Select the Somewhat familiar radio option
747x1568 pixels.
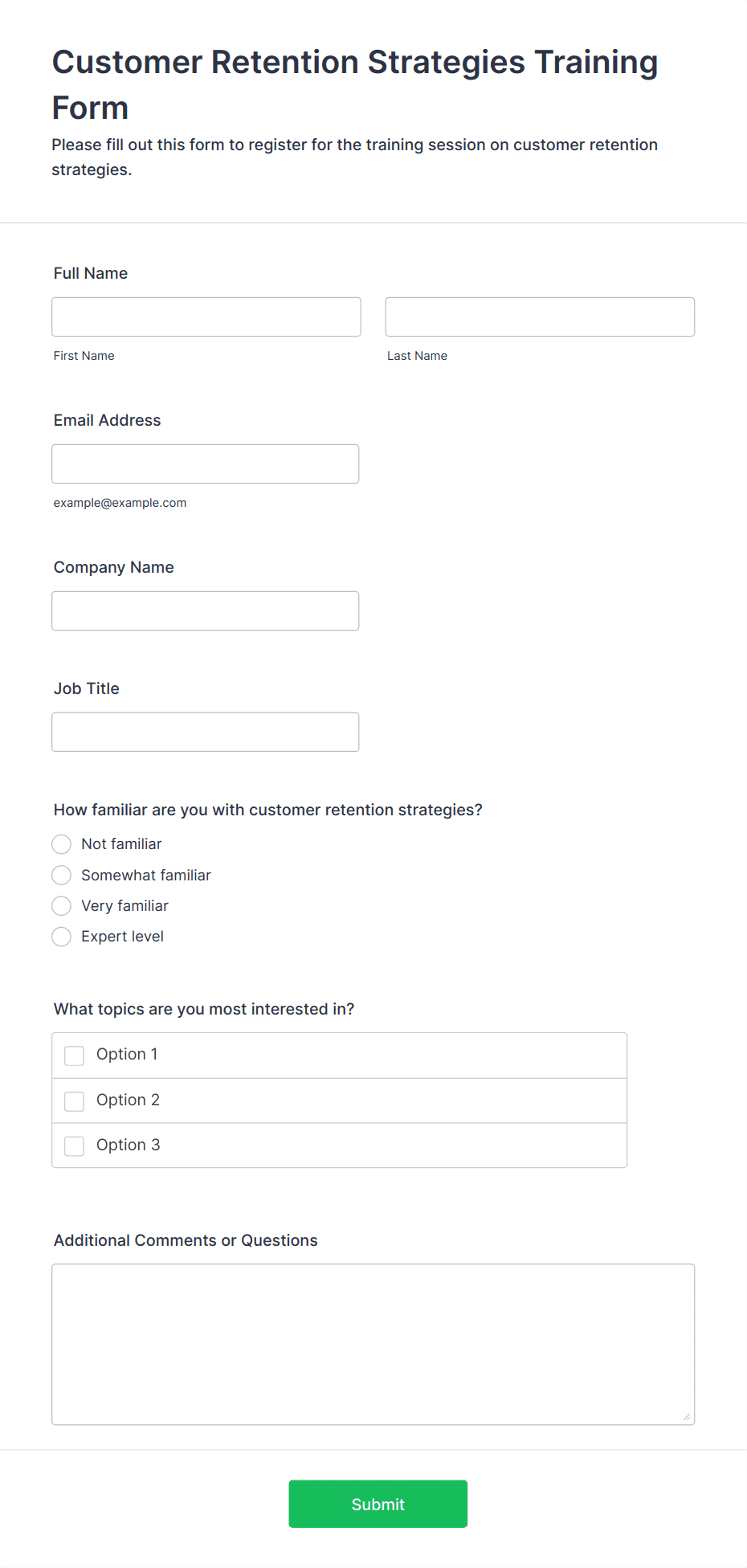62,875
